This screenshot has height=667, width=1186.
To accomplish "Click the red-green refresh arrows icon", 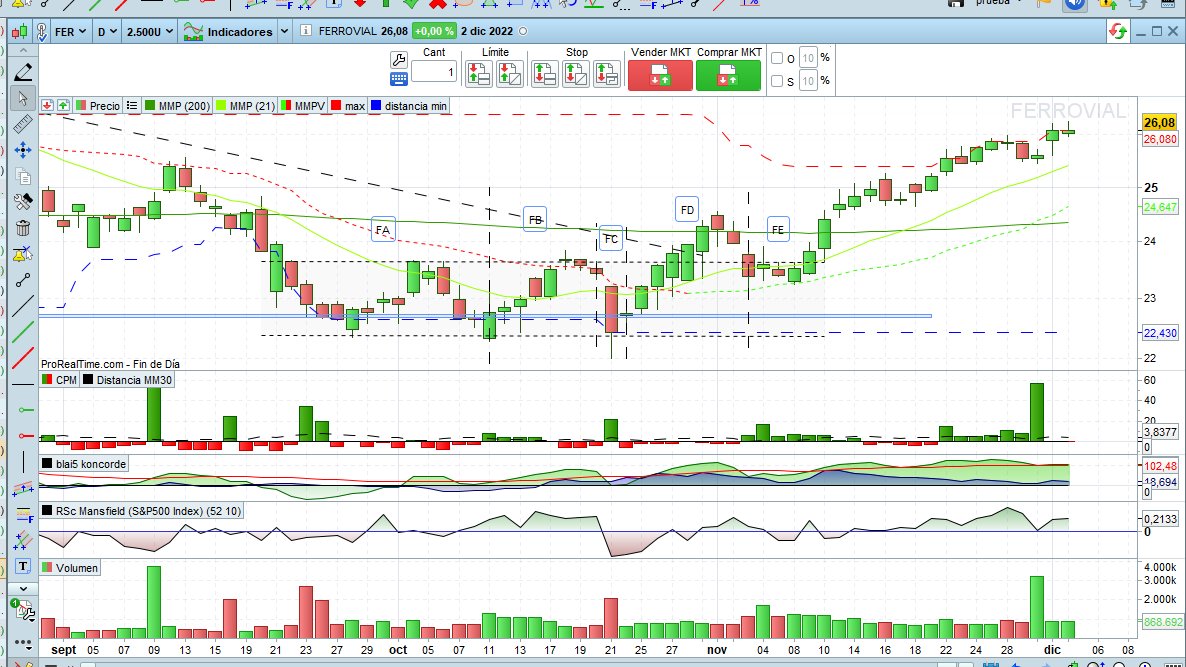I will pos(1118,31).
